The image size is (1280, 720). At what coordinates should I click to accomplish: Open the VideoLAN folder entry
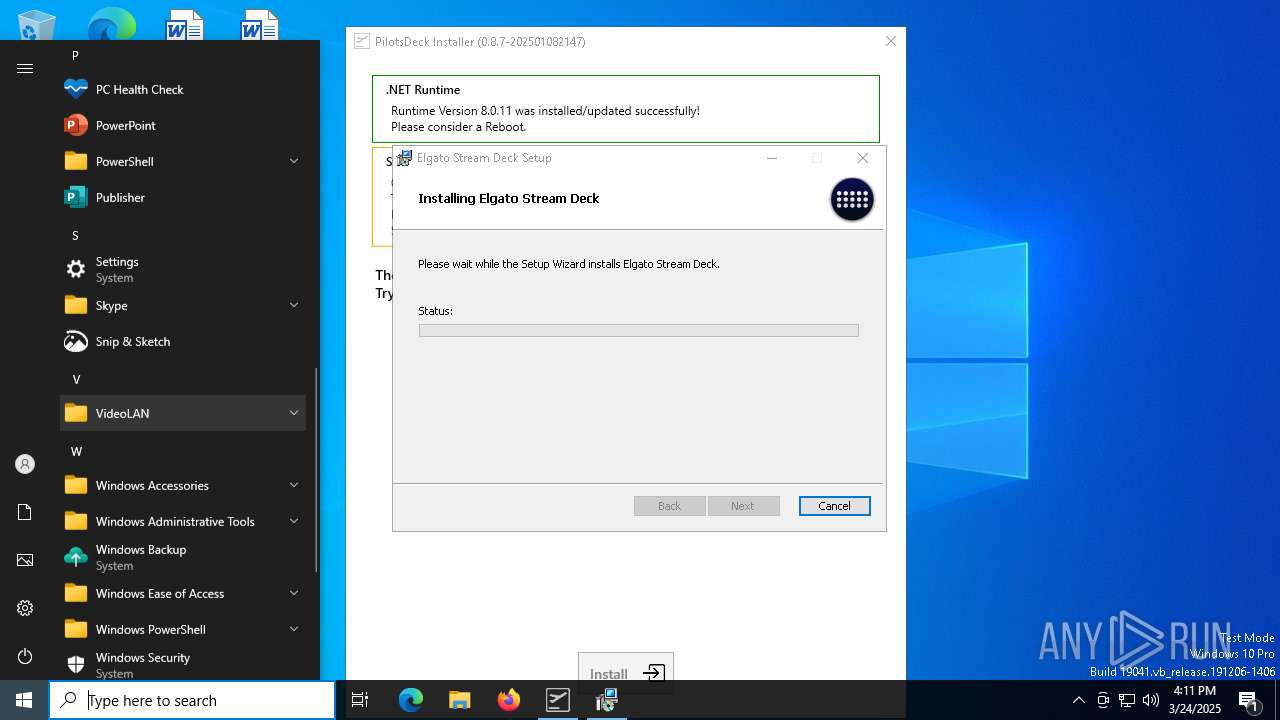tap(183, 413)
